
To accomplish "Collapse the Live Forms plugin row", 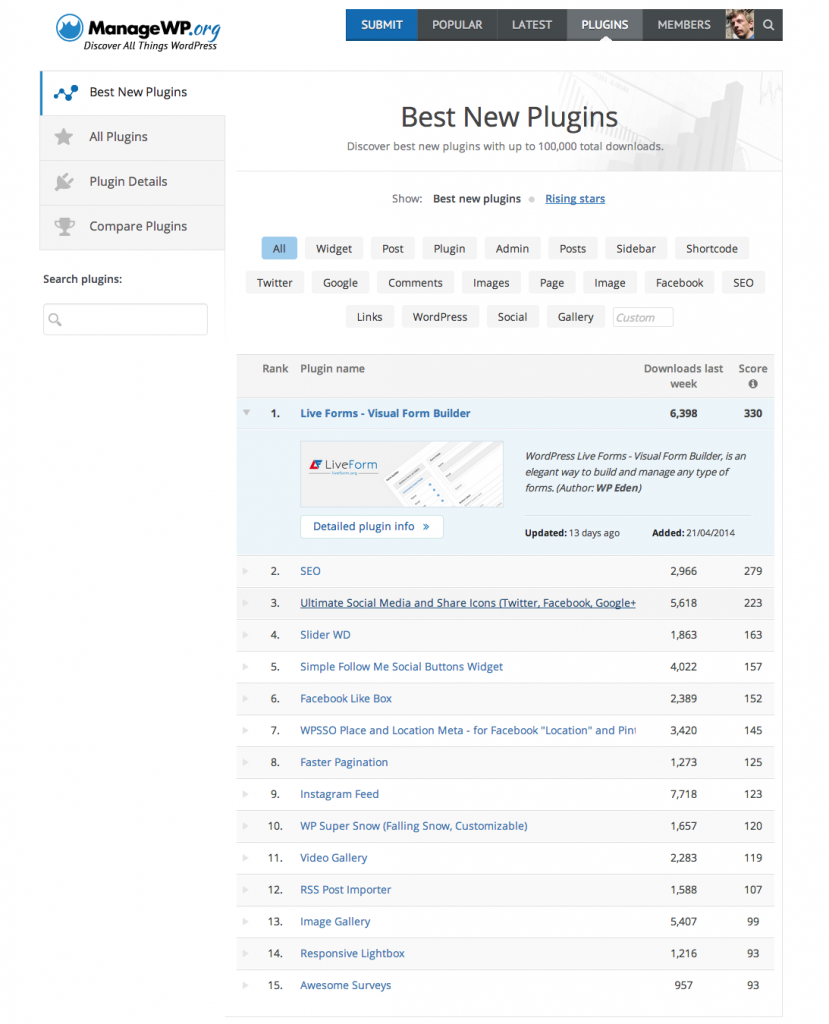I will tap(246, 413).
